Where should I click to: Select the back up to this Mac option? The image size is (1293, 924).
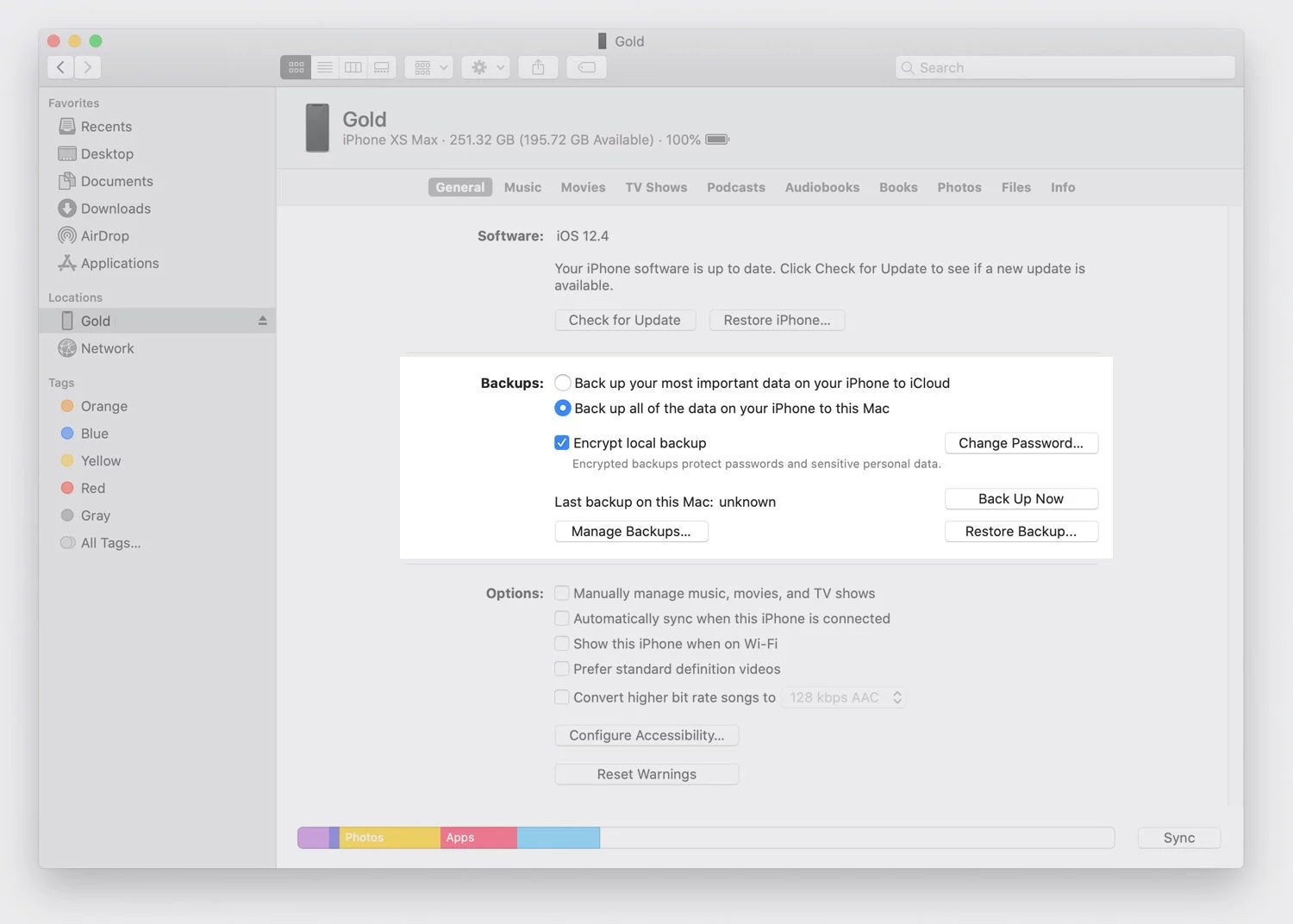tap(563, 409)
